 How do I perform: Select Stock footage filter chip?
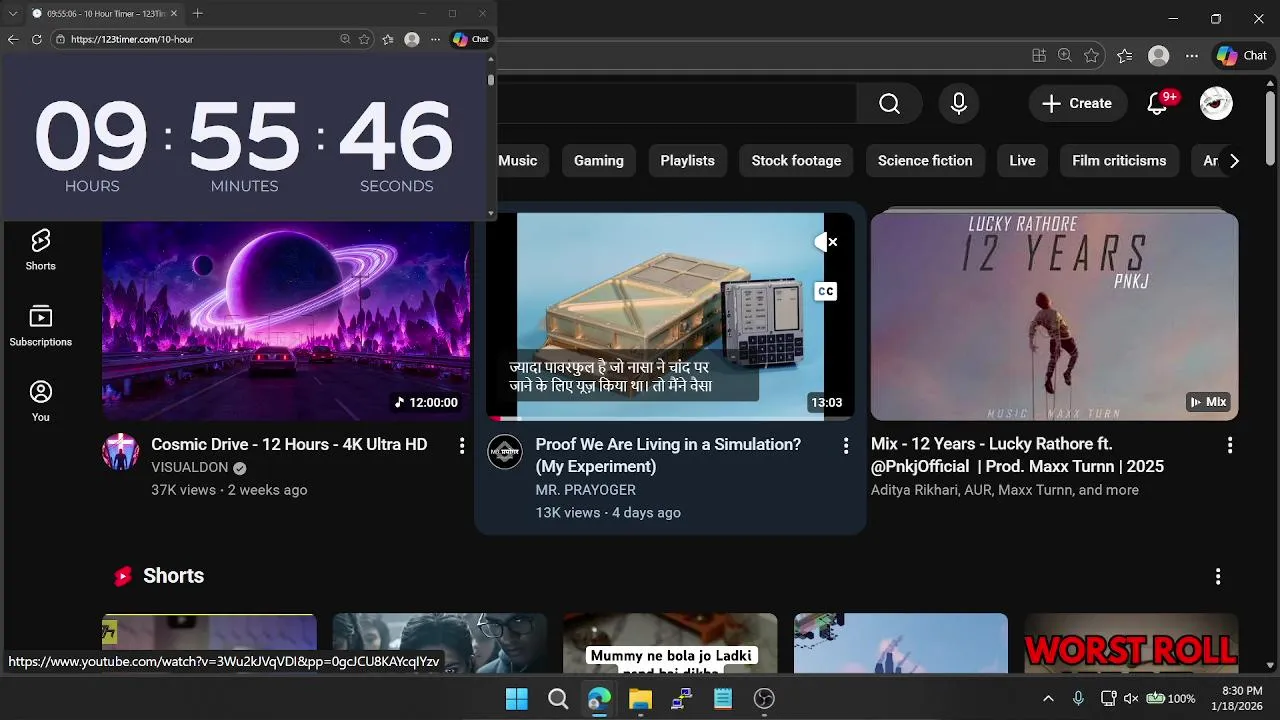(796, 160)
